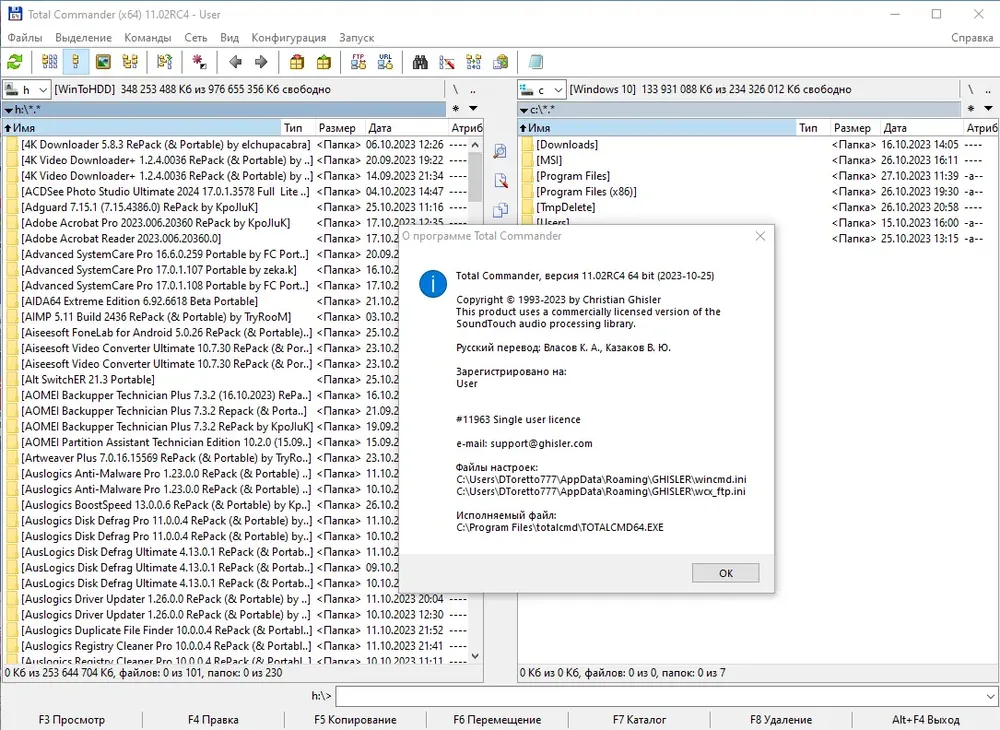This screenshot has height=730, width=1000.
Task: Click the forward arrow navigation icon
Action: coord(261,62)
